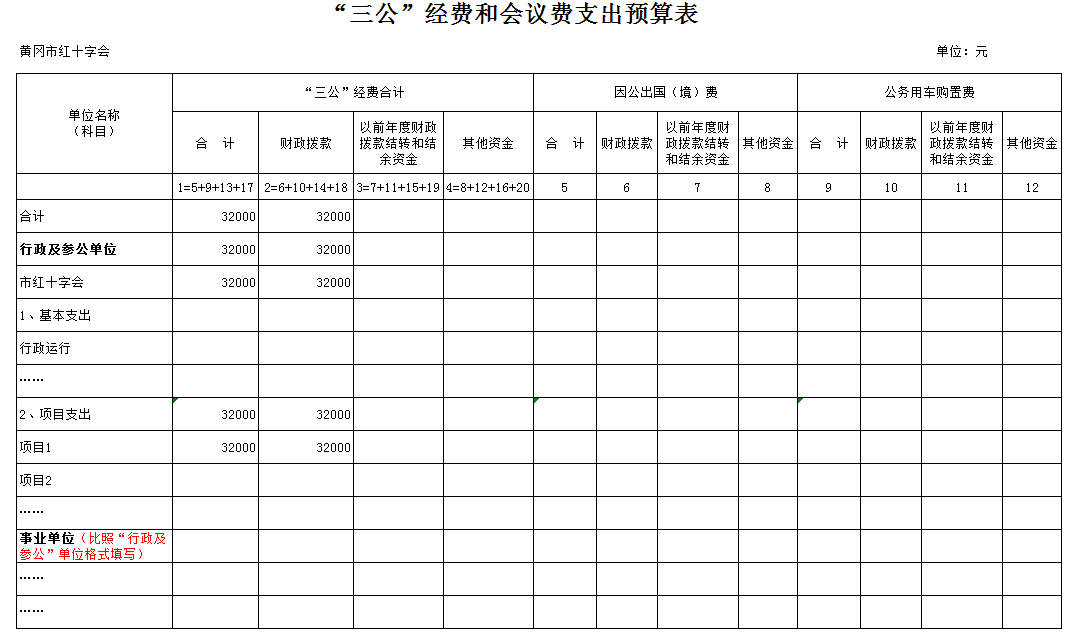
Task: Select 32000 in 2、项目支出 row, first 财政拨款 column
Action: [333, 414]
